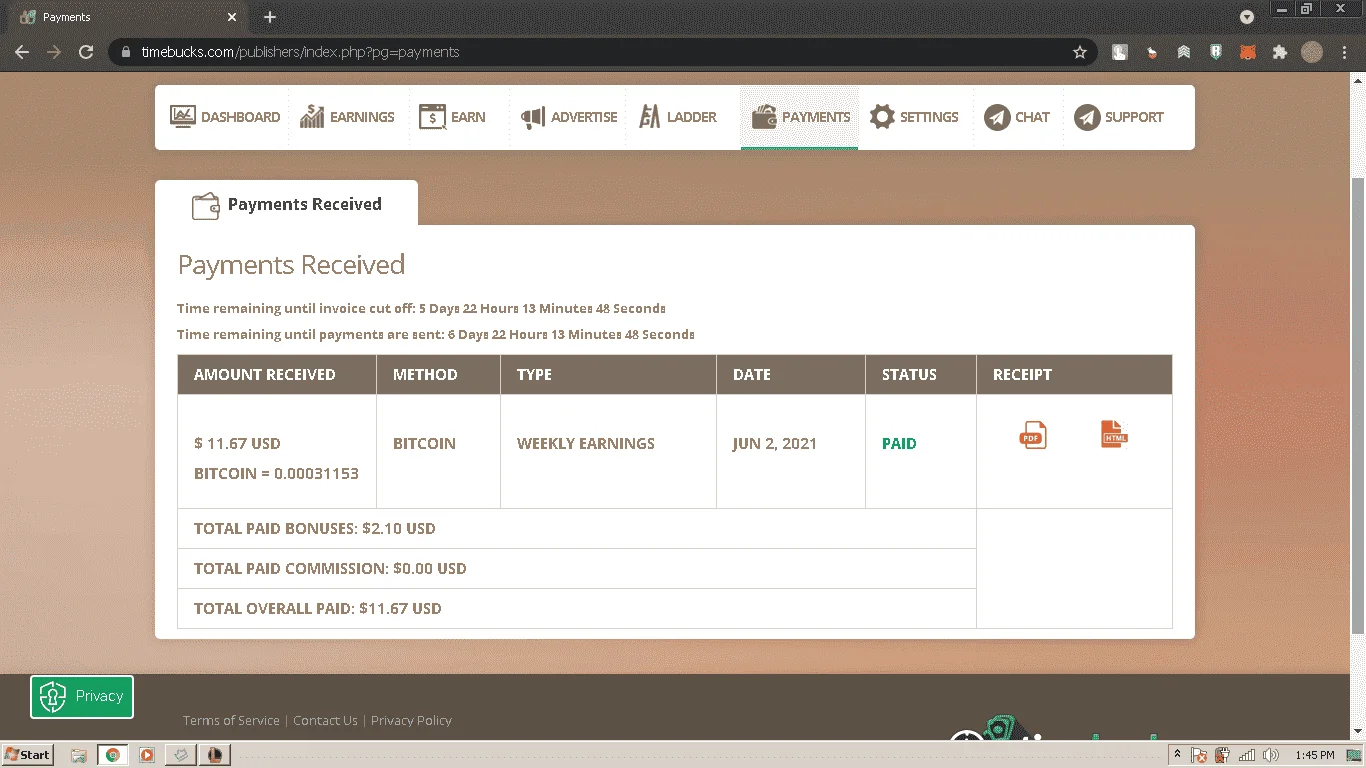The width and height of the screenshot is (1366, 768).
Task: Go forward in browser history
Action: point(54,52)
